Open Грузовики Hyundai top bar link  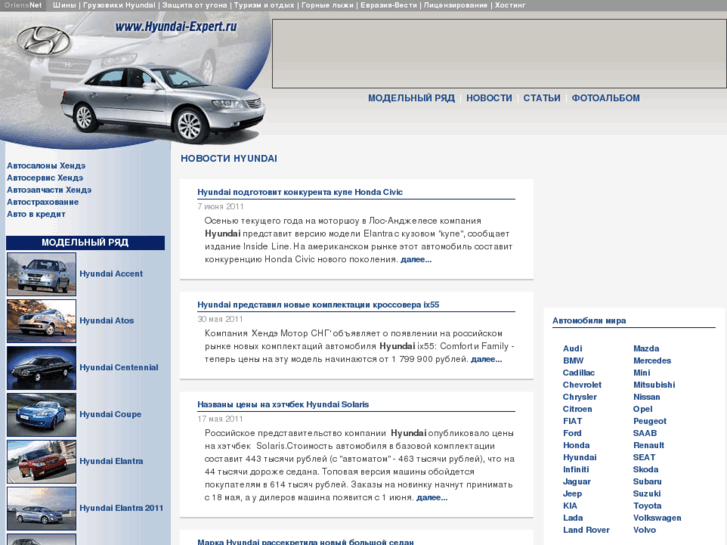[119, 5]
